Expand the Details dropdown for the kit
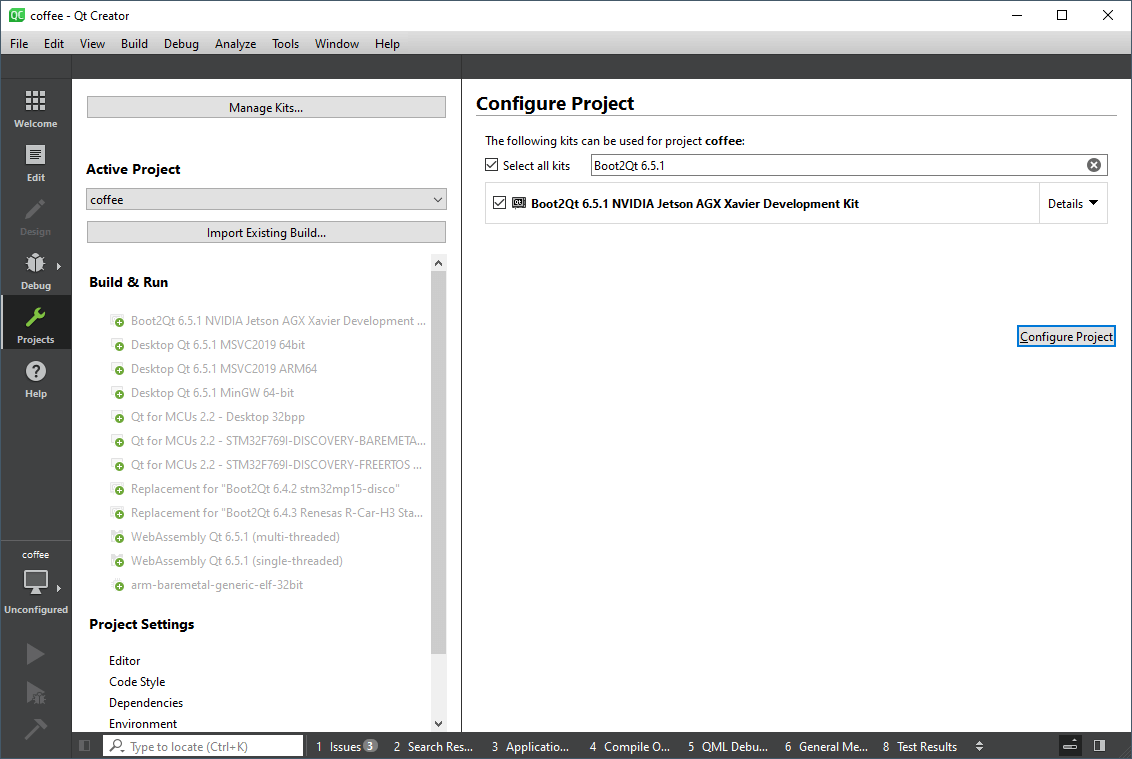 tap(1072, 203)
